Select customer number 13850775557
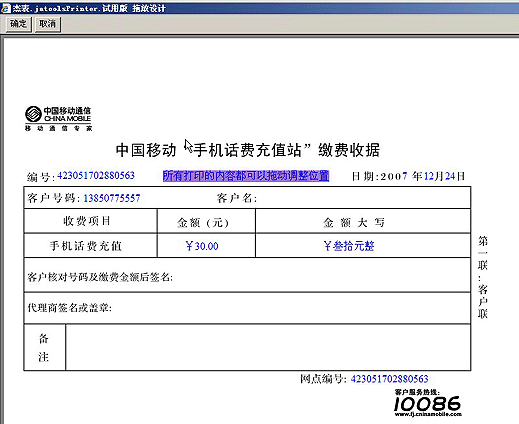Image resolution: width=519 pixels, height=424 pixels. tap(112, 198)
